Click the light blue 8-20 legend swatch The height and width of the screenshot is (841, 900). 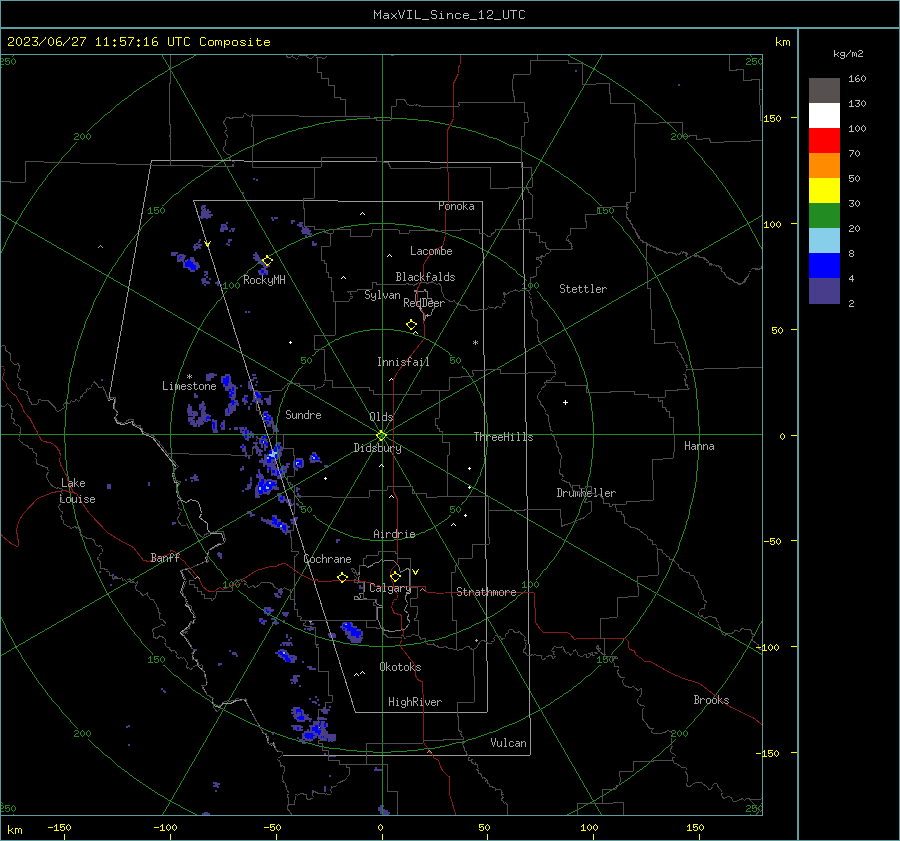click(x=824, y=241)
